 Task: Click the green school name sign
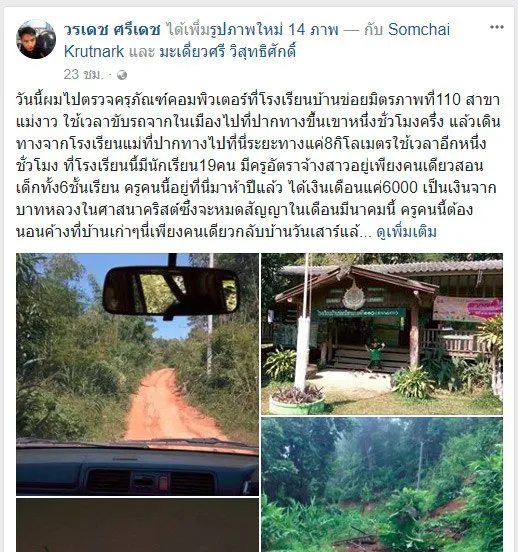(358, 313)
